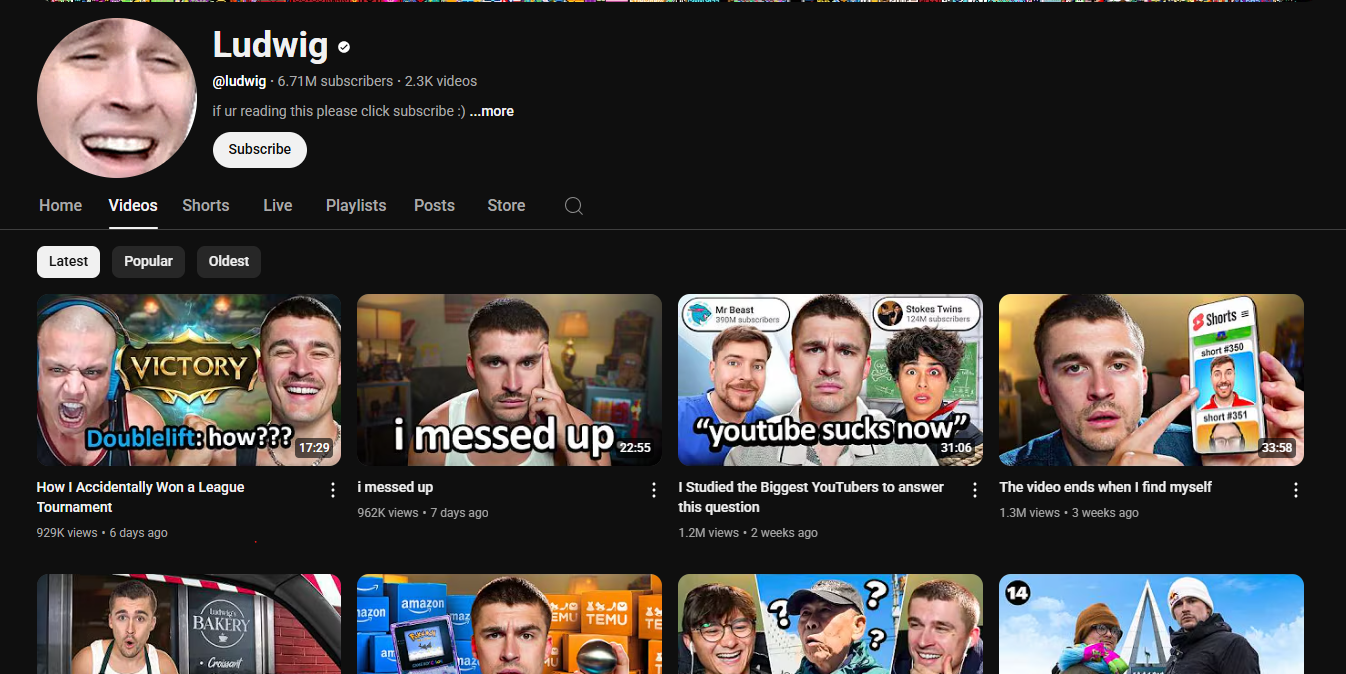The width and height of the screenshot is (1346, 674).
Task: Click '929K views • 6 days ago' text
Action: tap(102, 533)
